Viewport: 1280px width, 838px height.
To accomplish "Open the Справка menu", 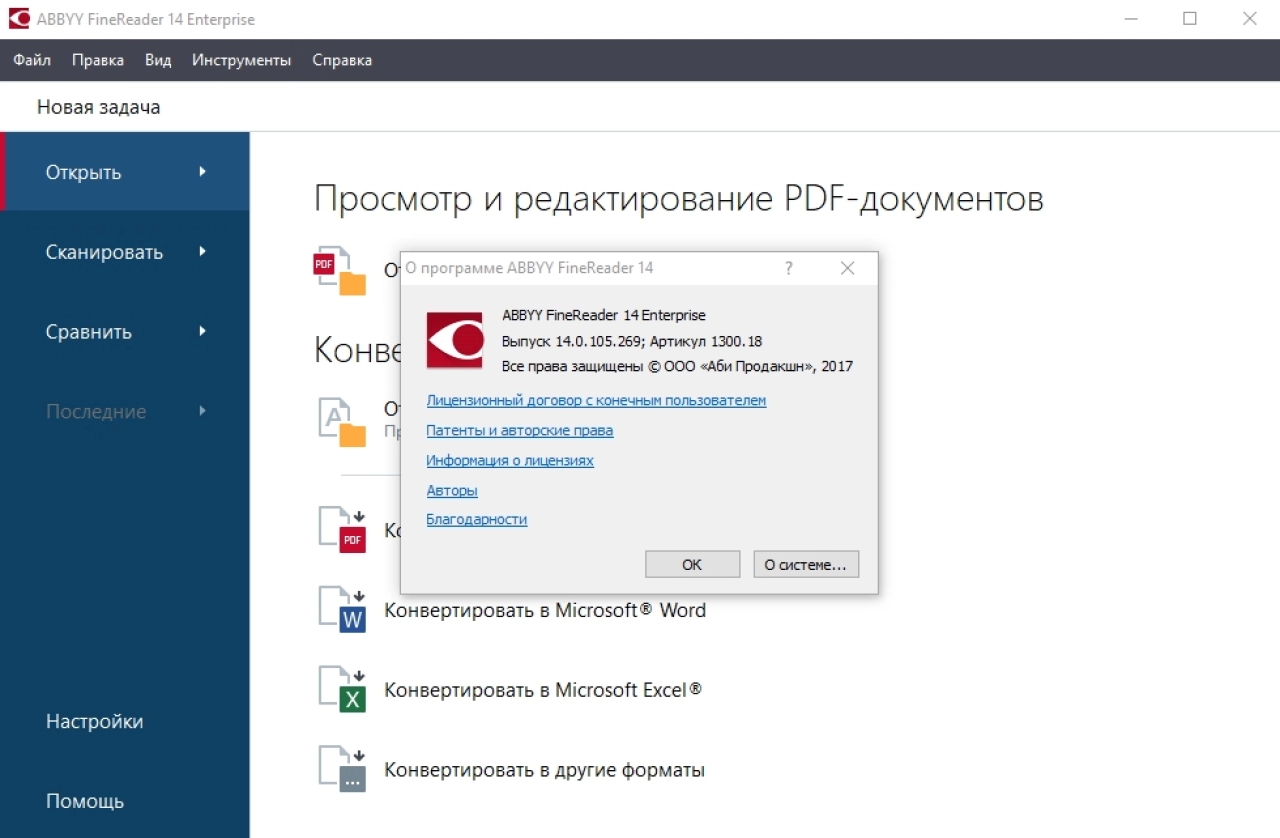I will [342, 60].
